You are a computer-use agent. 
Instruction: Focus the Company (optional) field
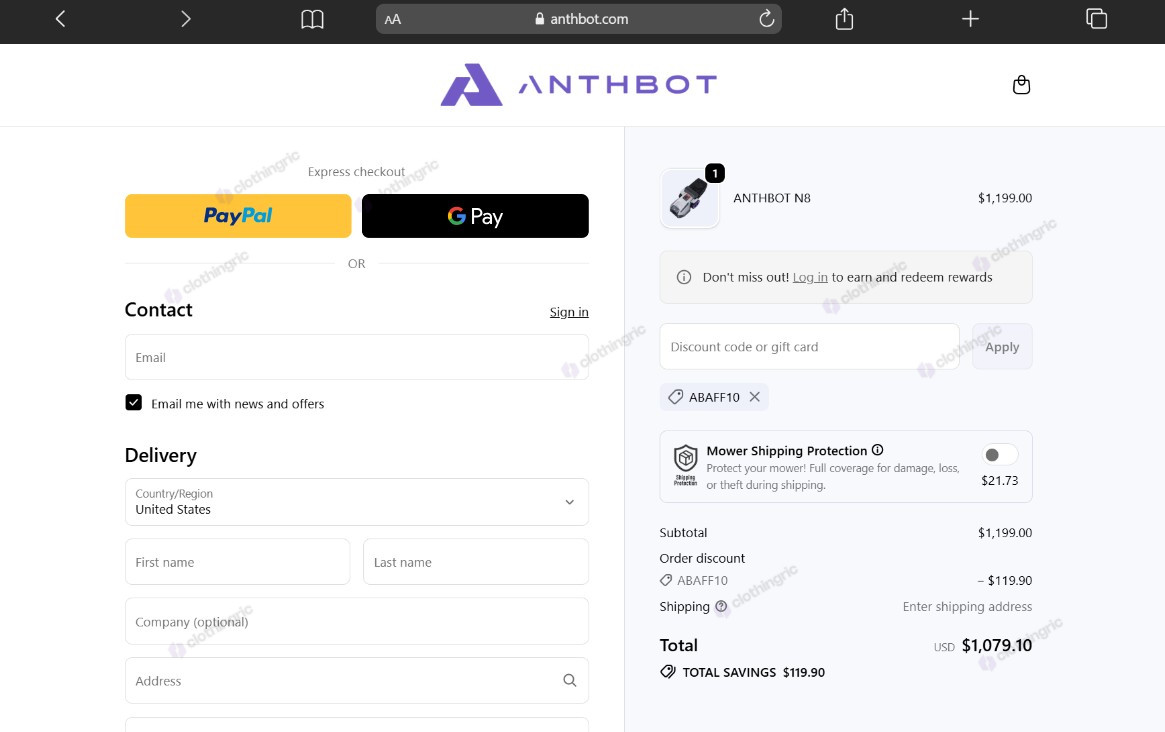pyautogui.click(x=357, y=621)
